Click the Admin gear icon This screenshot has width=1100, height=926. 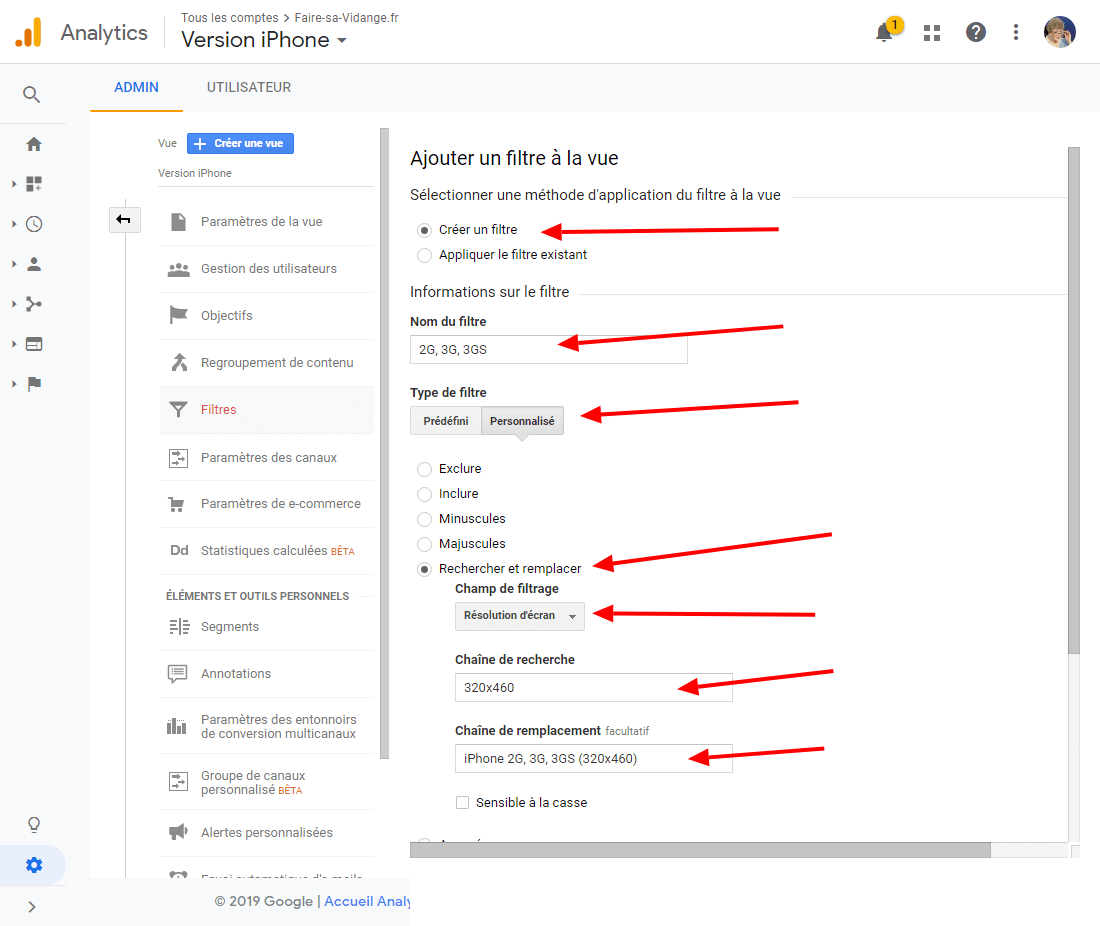[34, 865]
